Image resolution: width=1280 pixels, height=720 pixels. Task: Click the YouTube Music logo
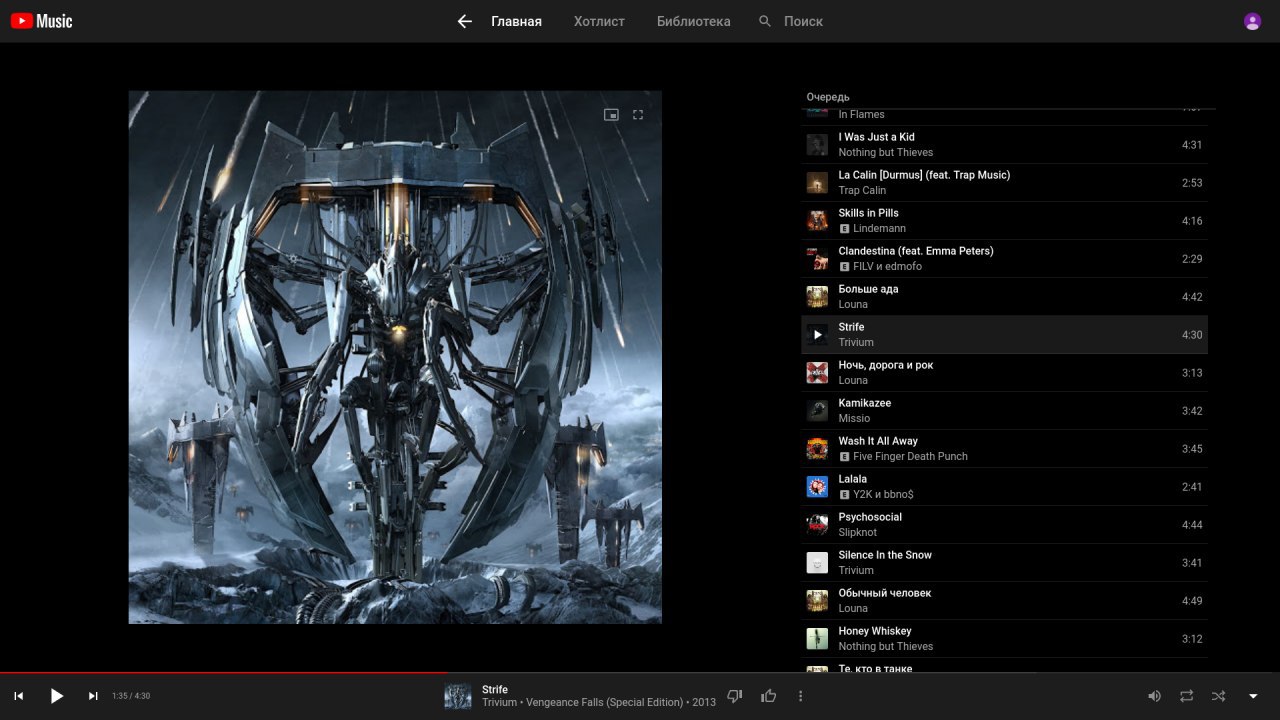pyautogui.click(x=41, y=21)
